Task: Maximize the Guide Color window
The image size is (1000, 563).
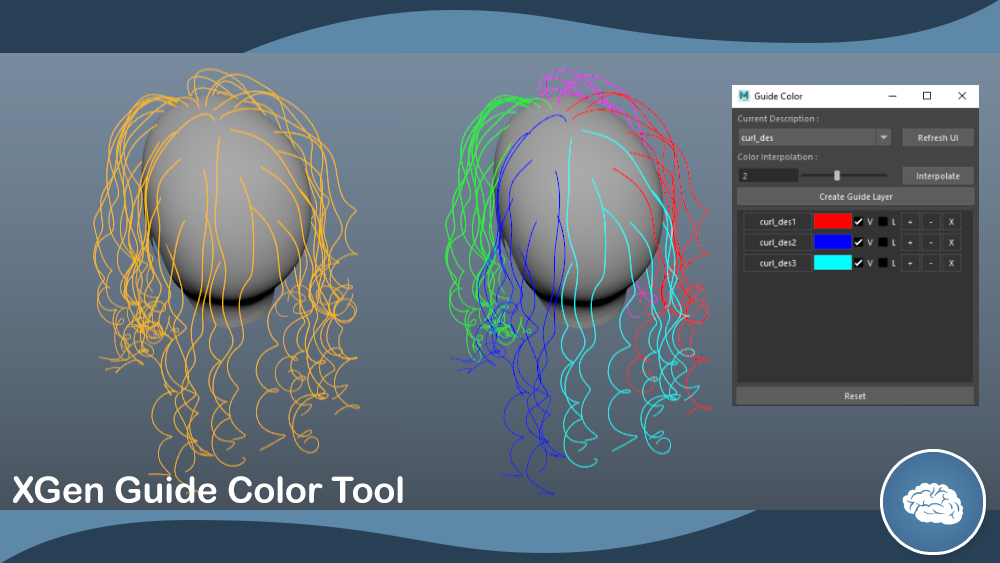Action: [927, 96]
